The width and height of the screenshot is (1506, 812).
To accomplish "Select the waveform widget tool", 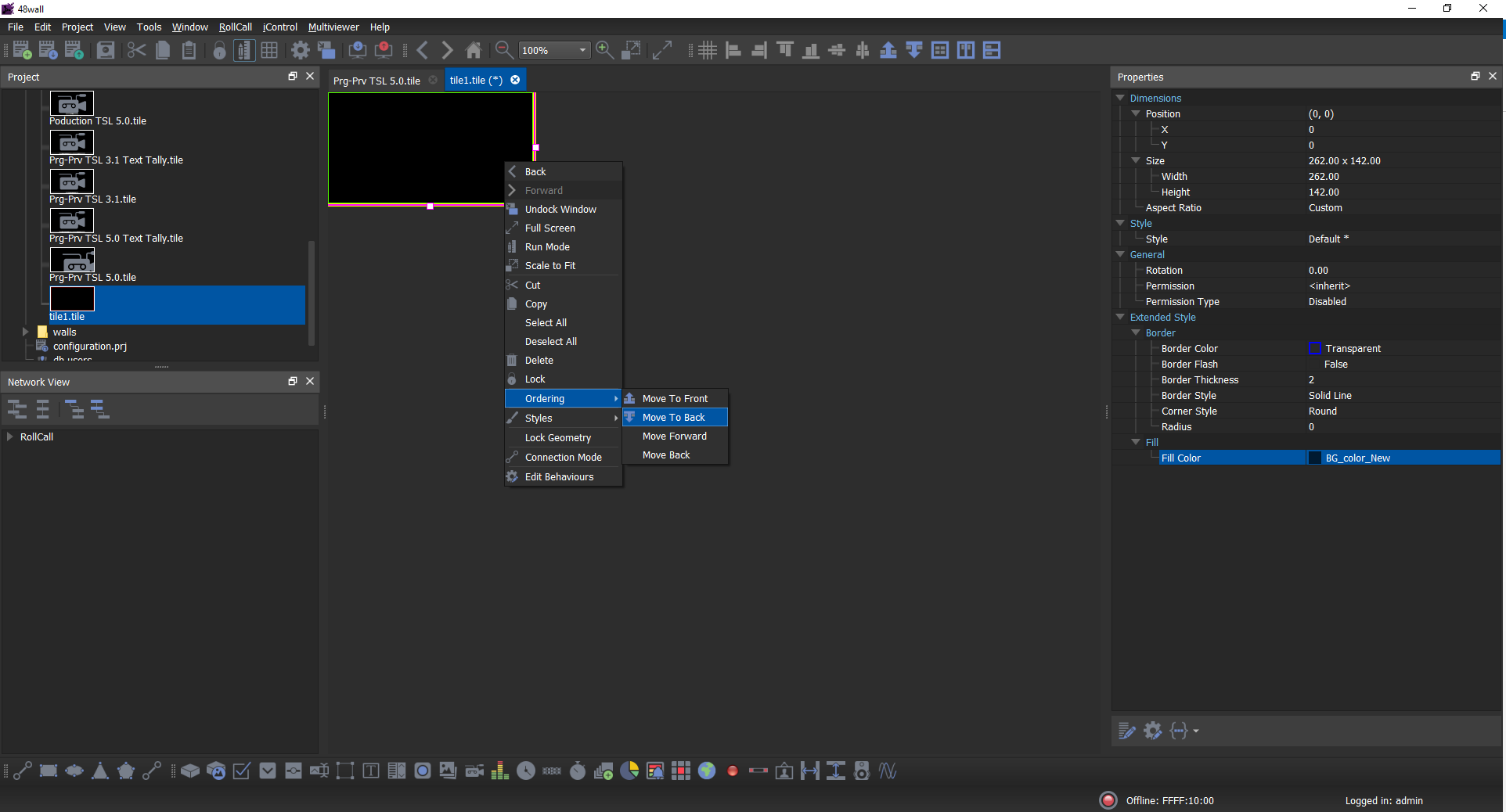I will [x=888, y=771].
